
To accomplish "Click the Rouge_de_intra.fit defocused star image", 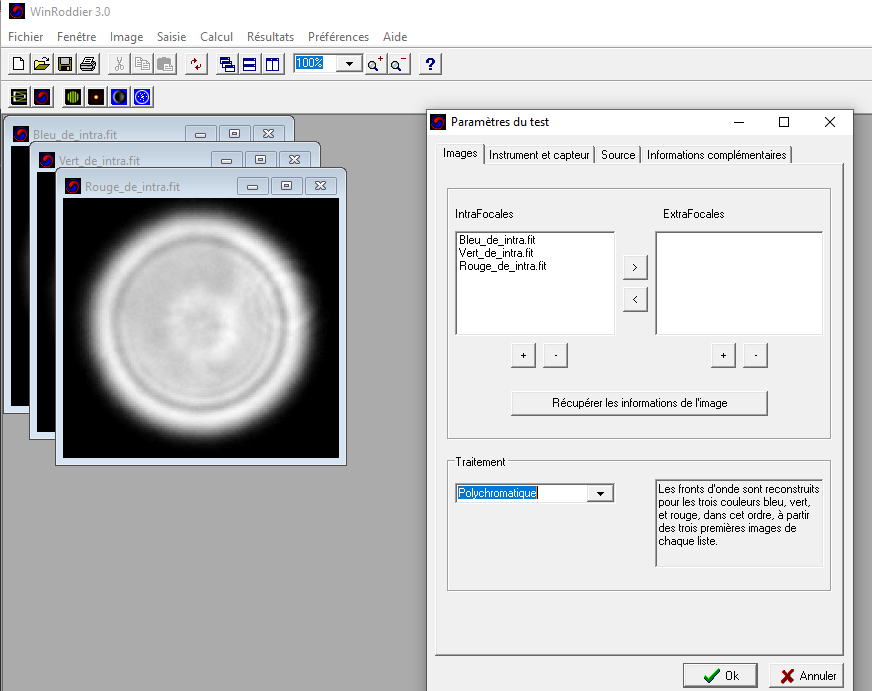I will [x=201, y=328].
